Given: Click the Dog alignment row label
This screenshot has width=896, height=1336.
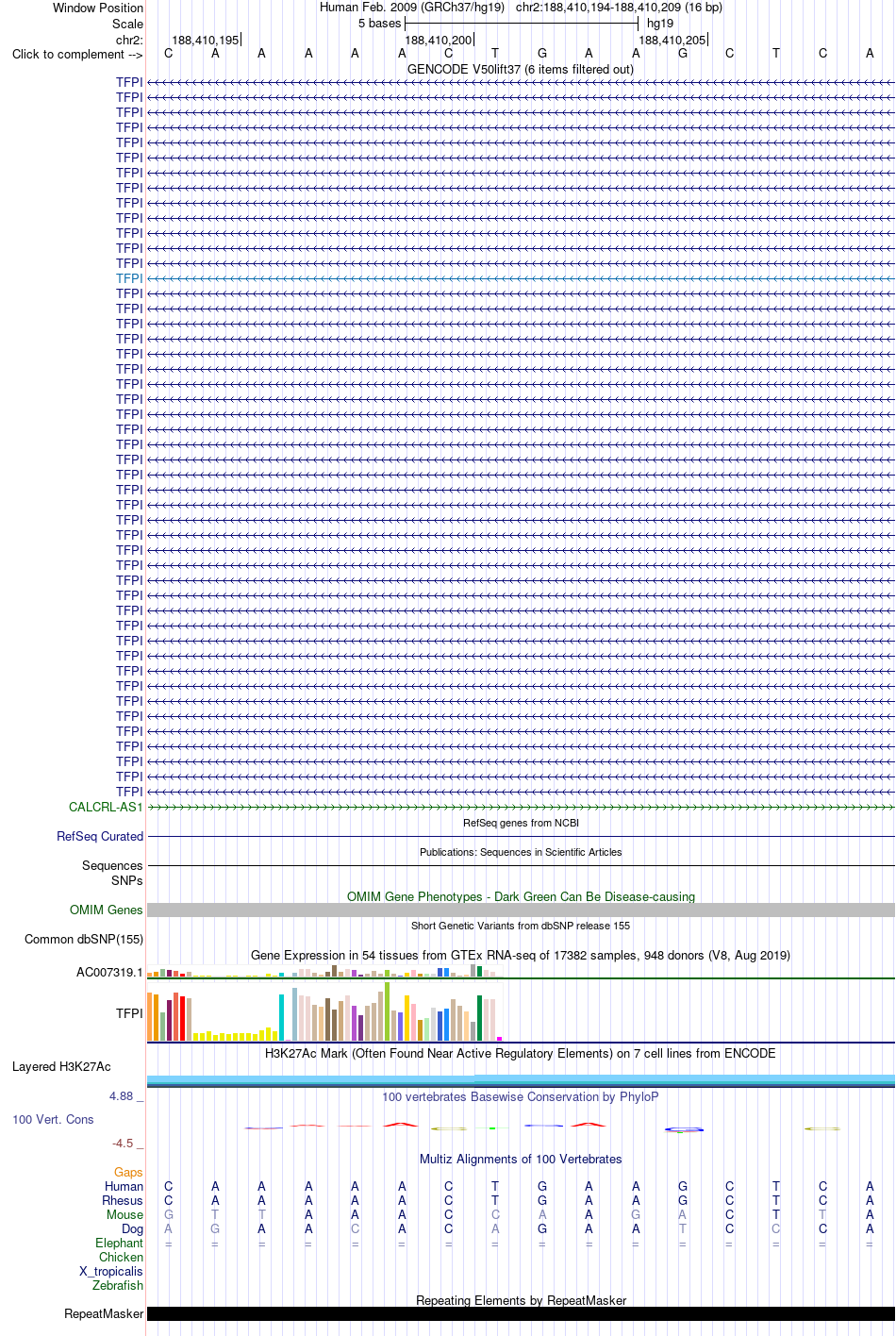Looking at the screenshot, I should (132, 1228).
